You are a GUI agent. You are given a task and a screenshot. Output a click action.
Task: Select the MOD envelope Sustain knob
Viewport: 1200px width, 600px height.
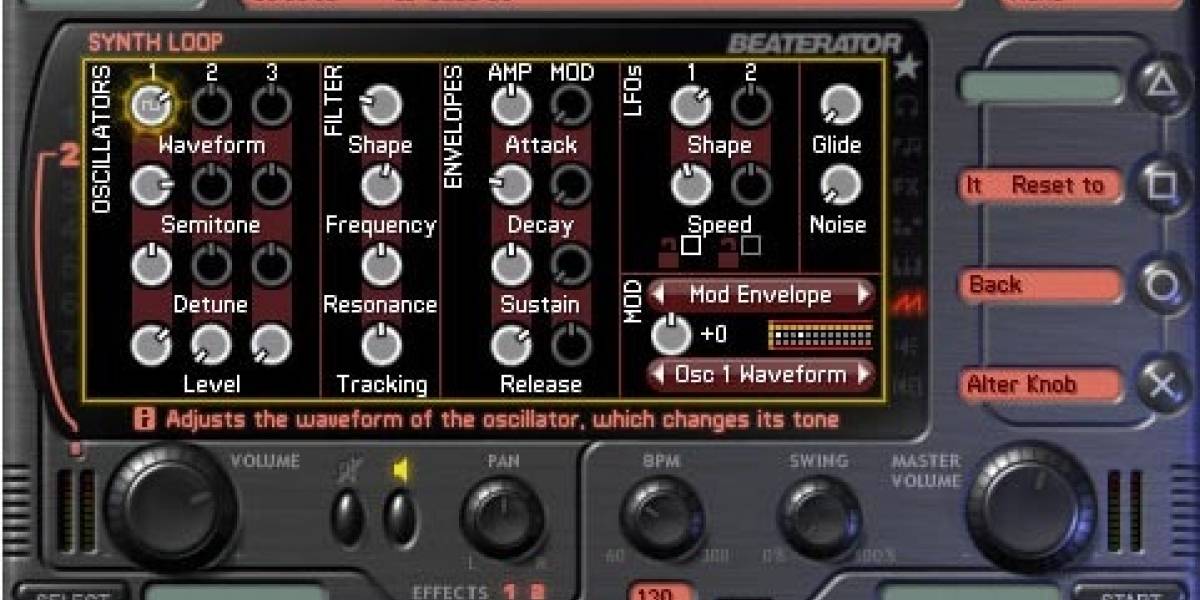tap(571, 265)
